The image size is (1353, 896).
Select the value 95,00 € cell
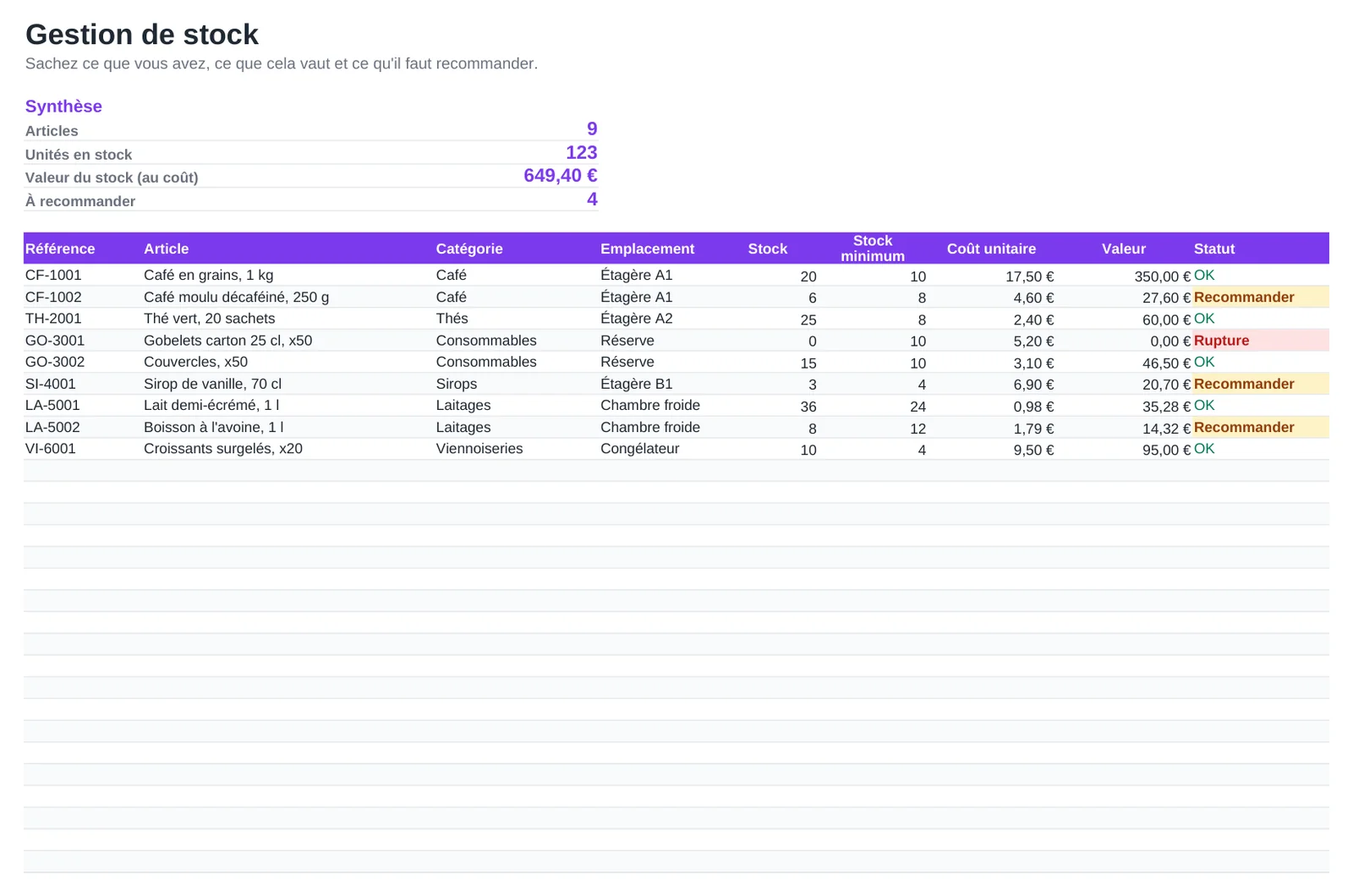pyautogui.click(x=1167, y=451)
